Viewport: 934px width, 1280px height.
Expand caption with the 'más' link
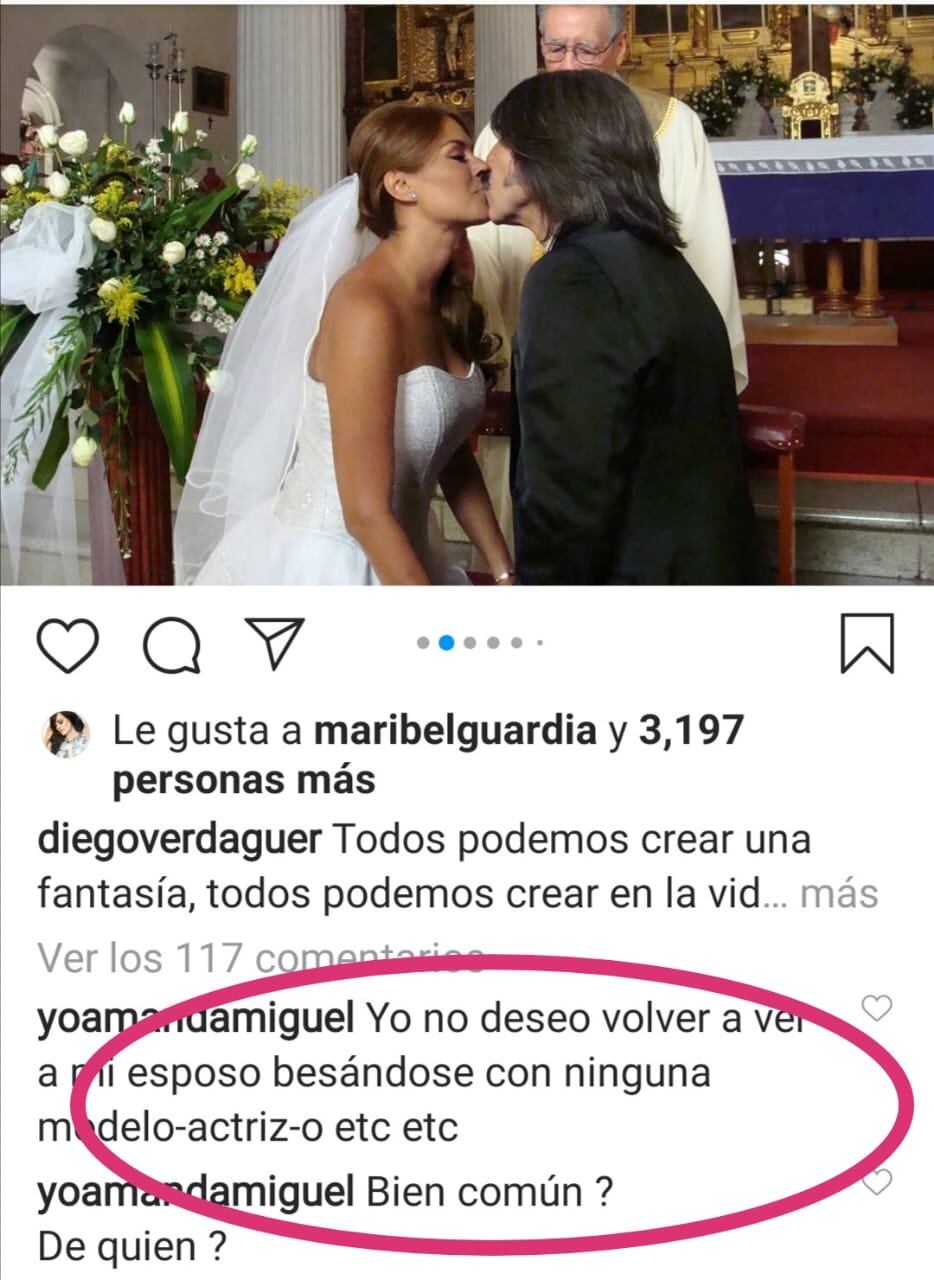[x=840, y=892]
